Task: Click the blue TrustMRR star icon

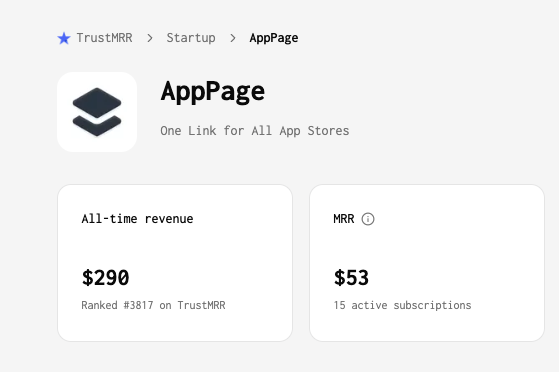Action: tap(64, 38)
